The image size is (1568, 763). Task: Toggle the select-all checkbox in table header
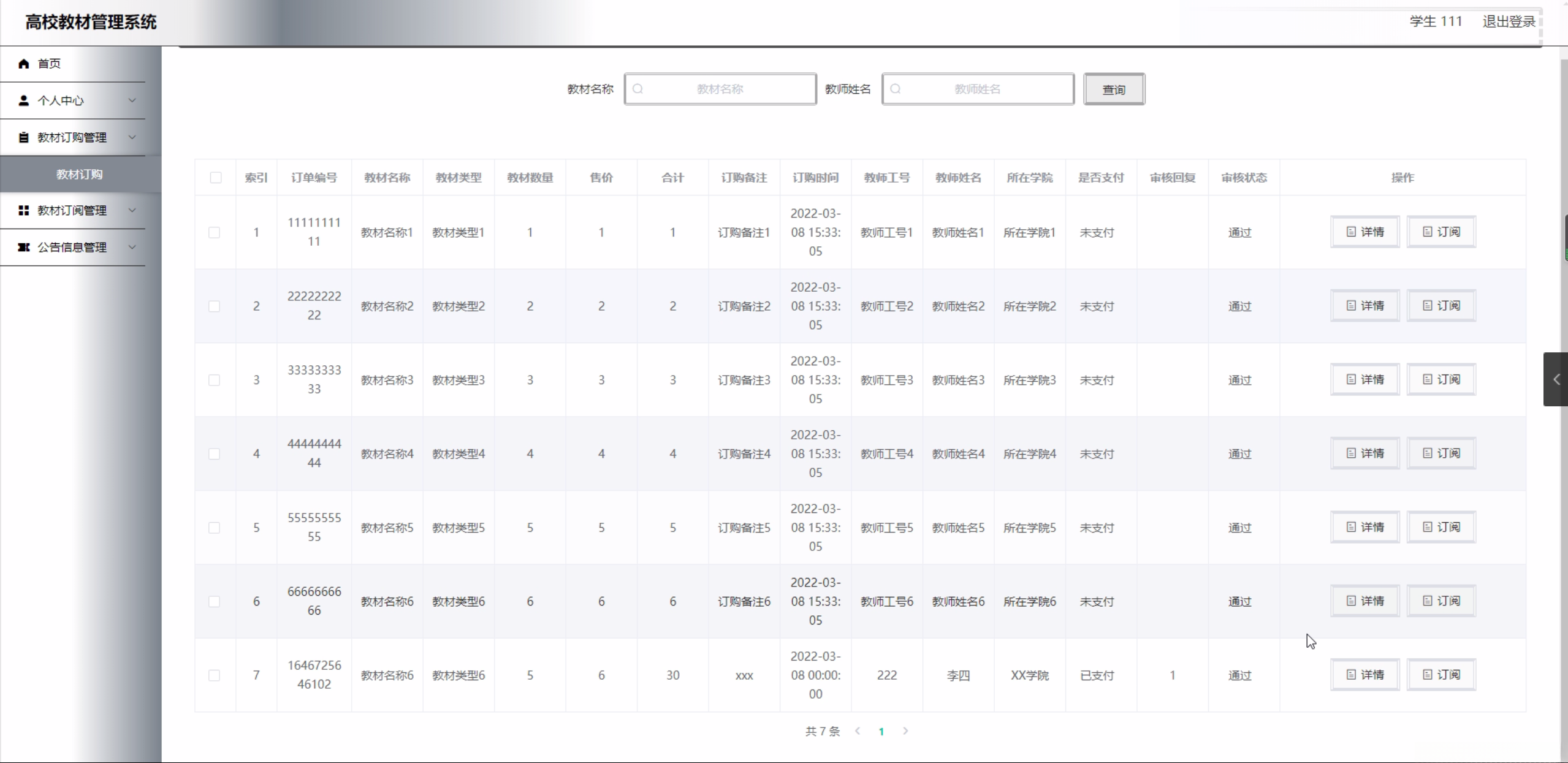point(216,178)
